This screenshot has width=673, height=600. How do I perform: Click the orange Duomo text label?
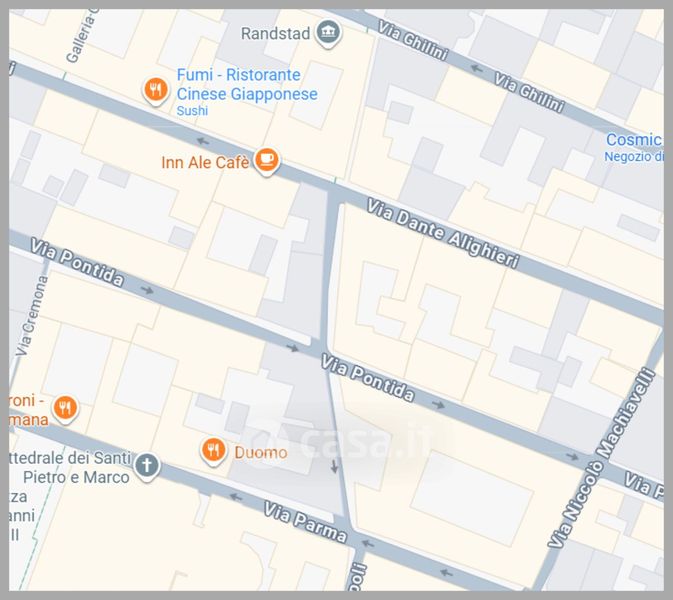[261, 453]
